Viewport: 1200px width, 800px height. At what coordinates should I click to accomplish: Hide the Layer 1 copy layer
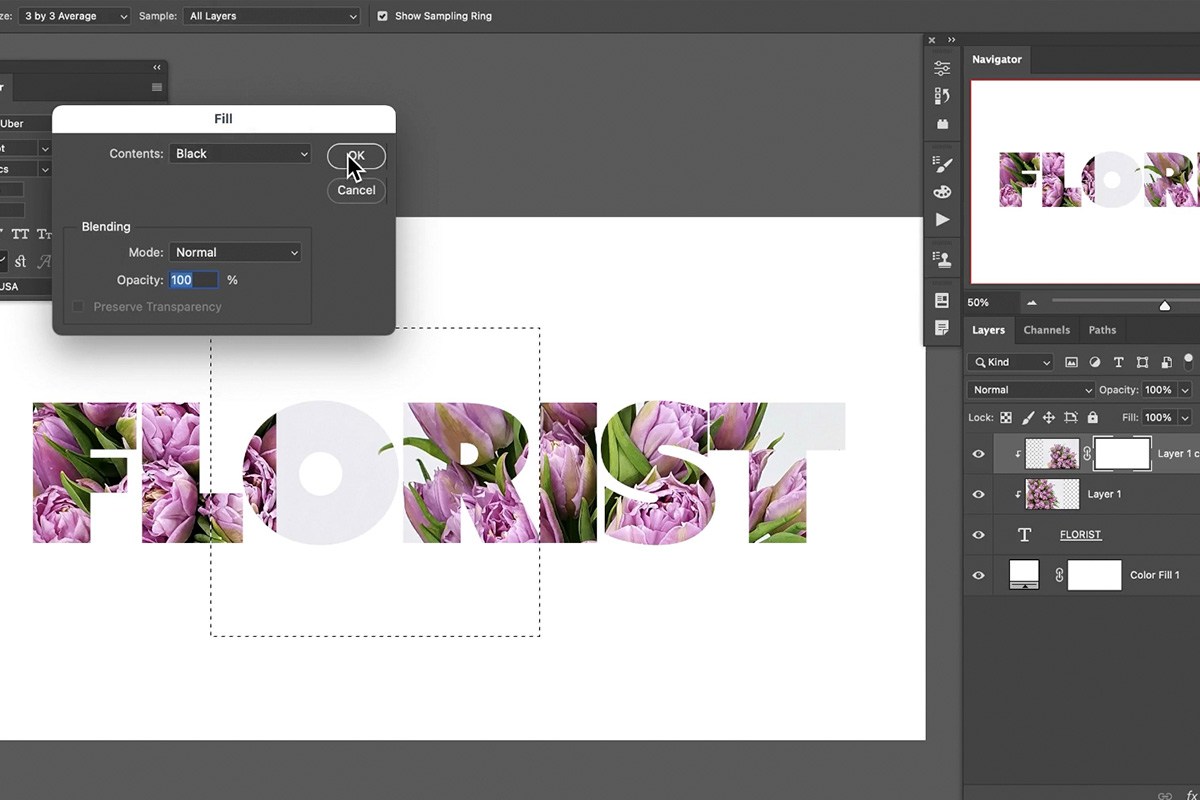pos(978,454)
